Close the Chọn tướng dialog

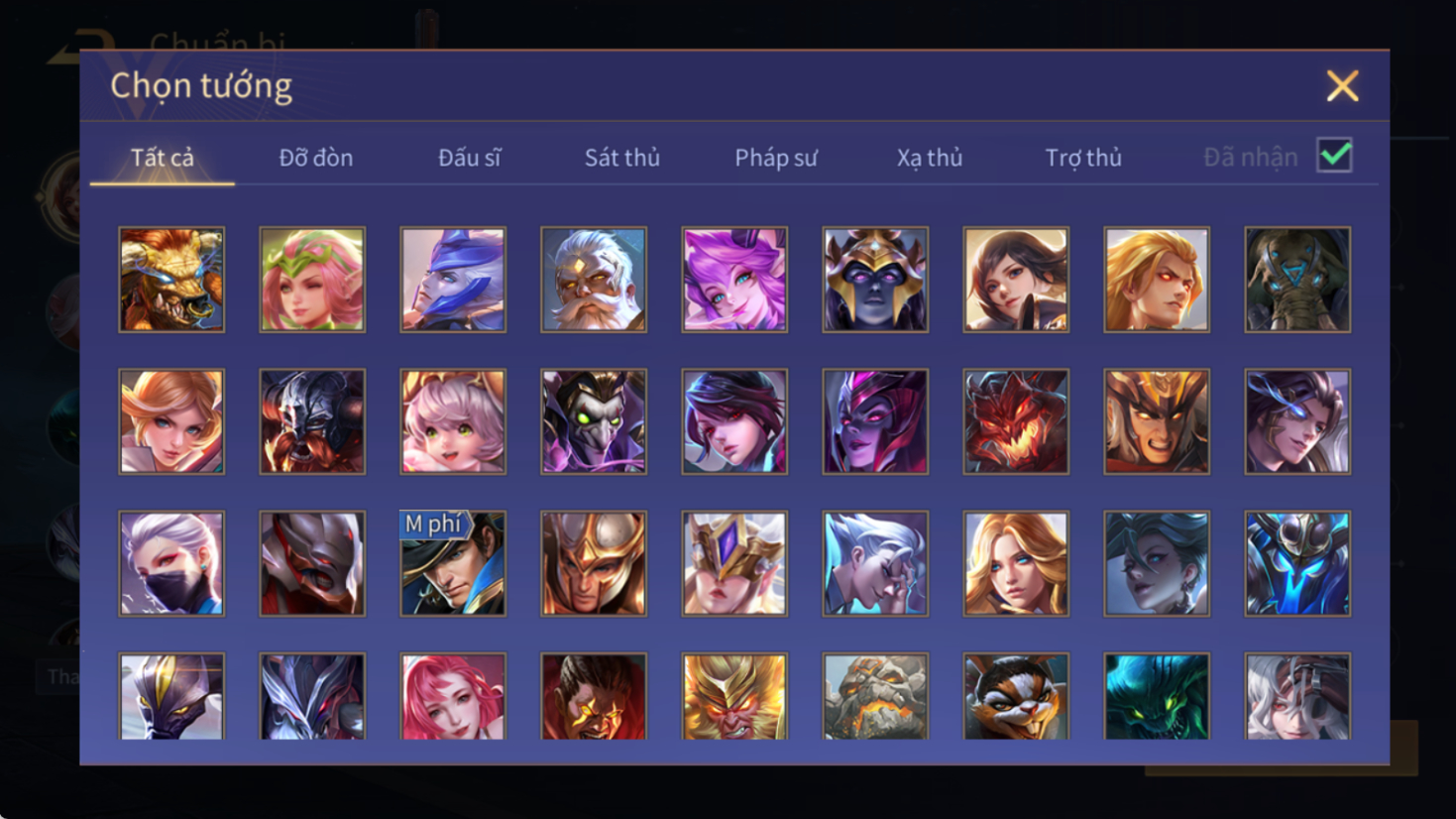click(x=1343, y=86)
